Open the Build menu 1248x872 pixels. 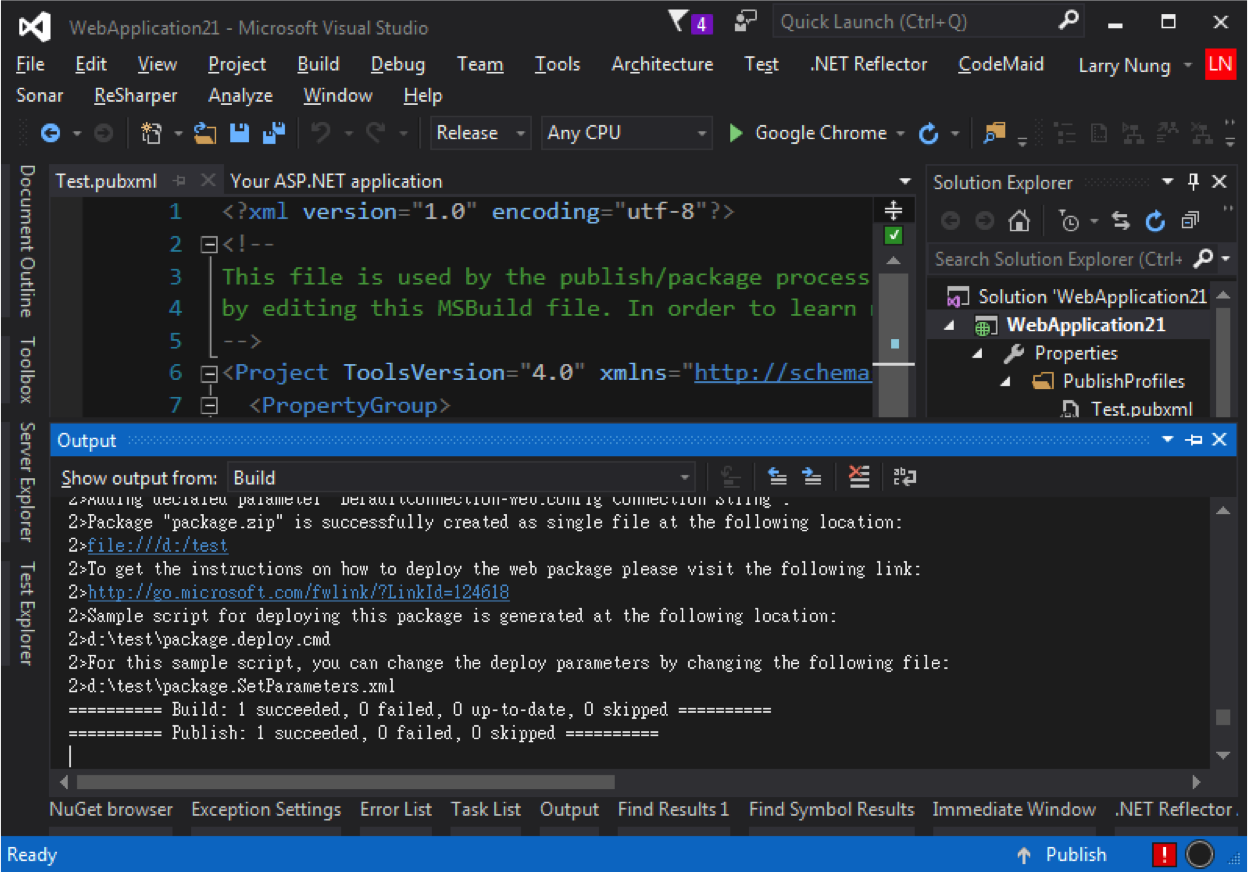tap(318, 64)
